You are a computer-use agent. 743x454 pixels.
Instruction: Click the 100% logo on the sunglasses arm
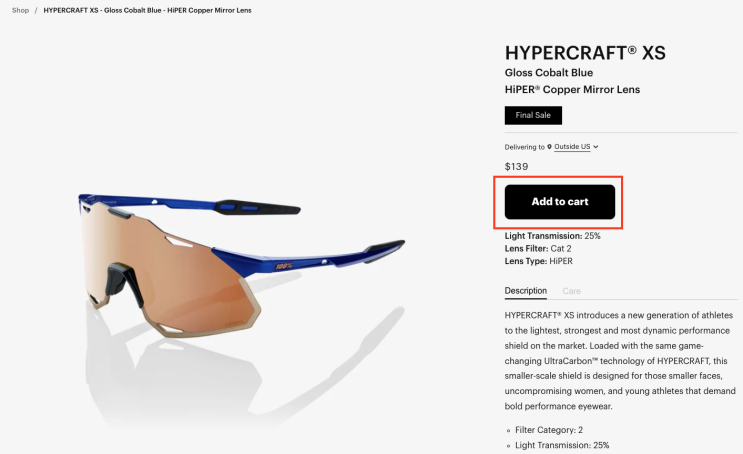(284, 266)
